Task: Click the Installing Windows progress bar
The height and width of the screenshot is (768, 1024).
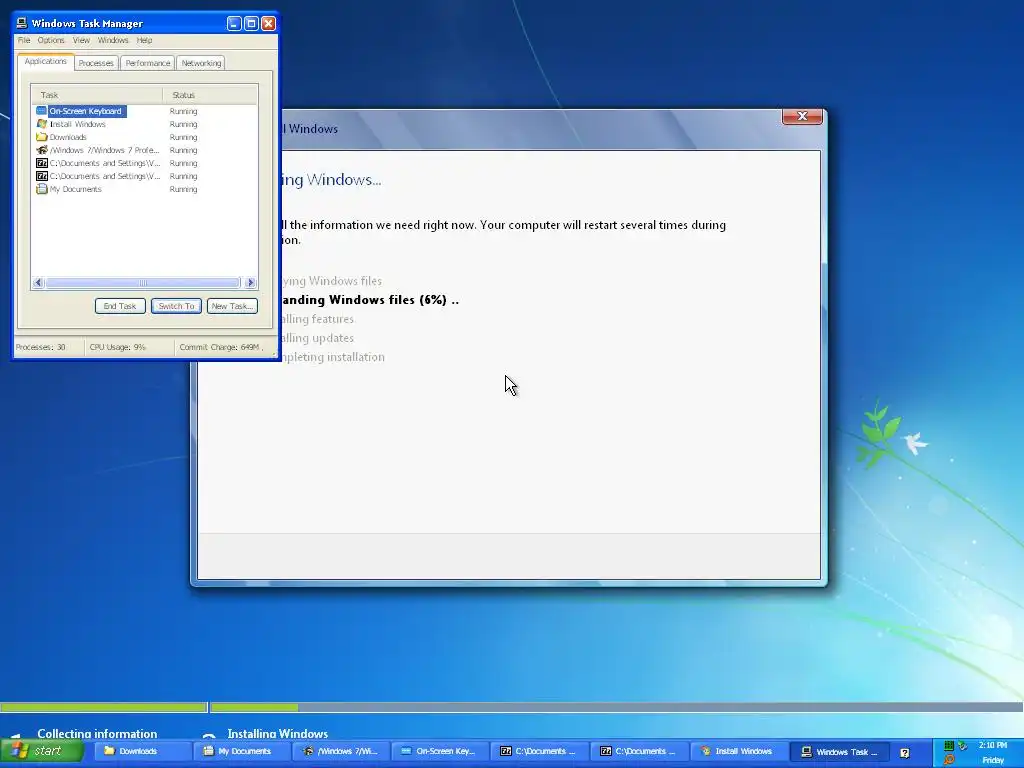Action: [x=616, y=707]
